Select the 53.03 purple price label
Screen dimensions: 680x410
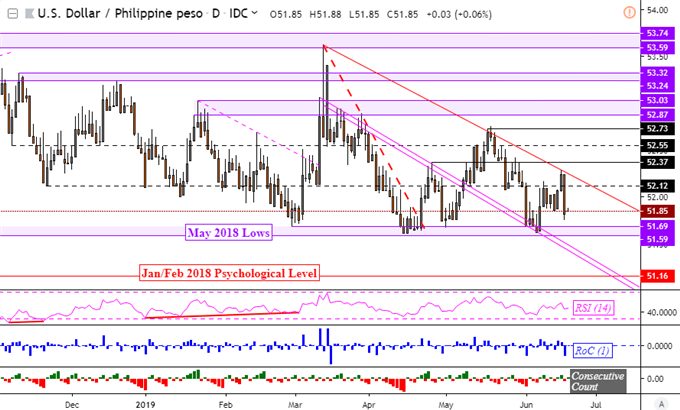(x=657, y=100)
